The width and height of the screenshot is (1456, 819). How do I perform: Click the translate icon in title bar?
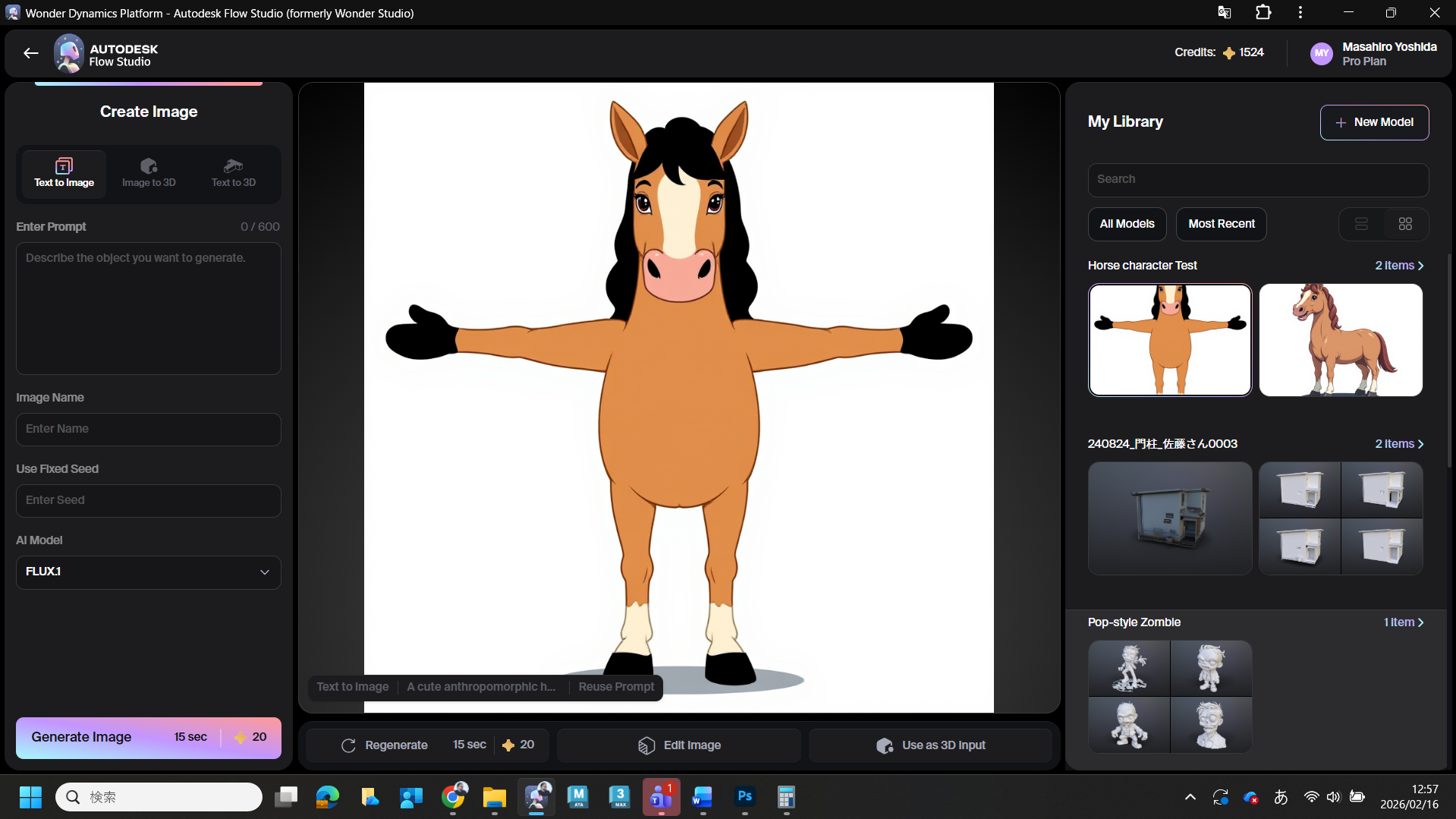point(1224,13)
